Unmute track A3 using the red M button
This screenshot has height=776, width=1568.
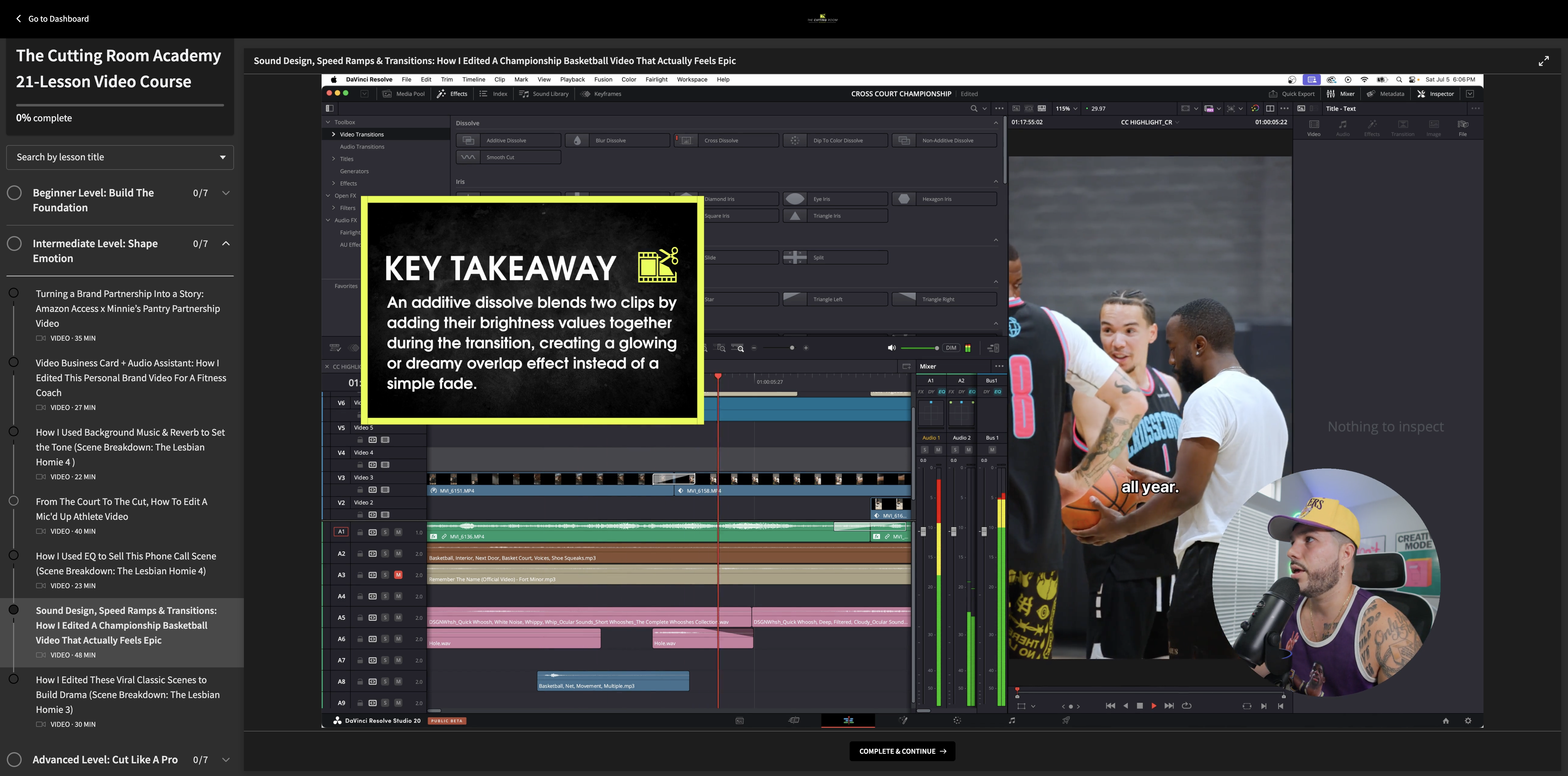(x=398, y=575)
